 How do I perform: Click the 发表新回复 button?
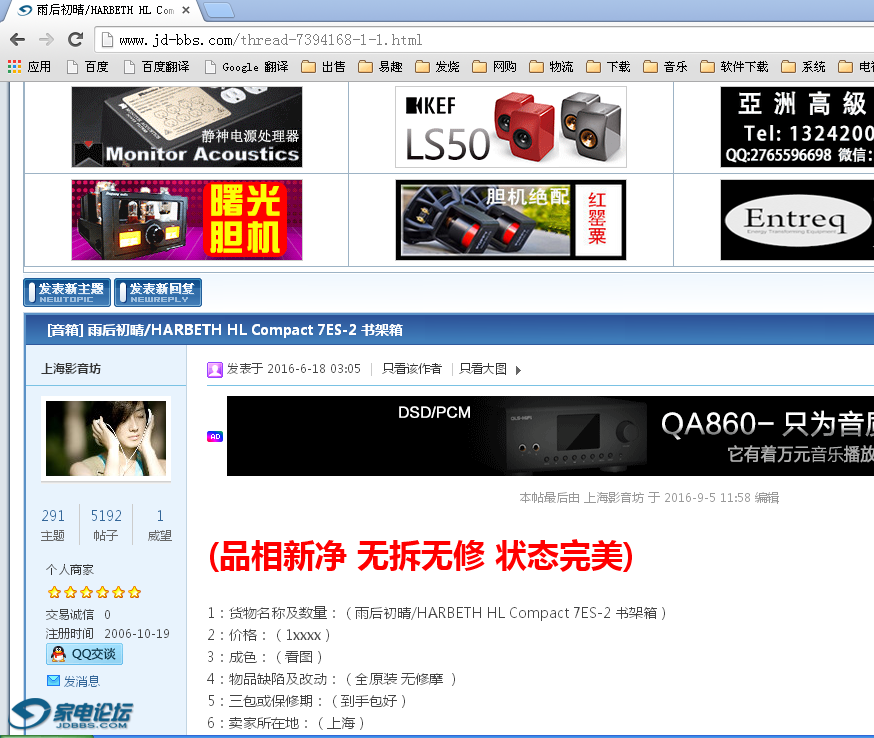coord(158,292)
